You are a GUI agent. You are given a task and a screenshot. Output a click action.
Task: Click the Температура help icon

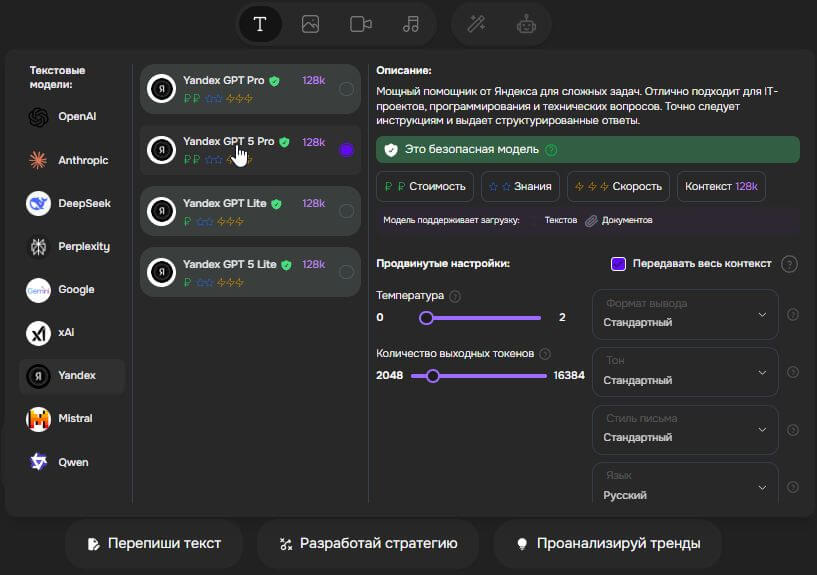point(455,296)
